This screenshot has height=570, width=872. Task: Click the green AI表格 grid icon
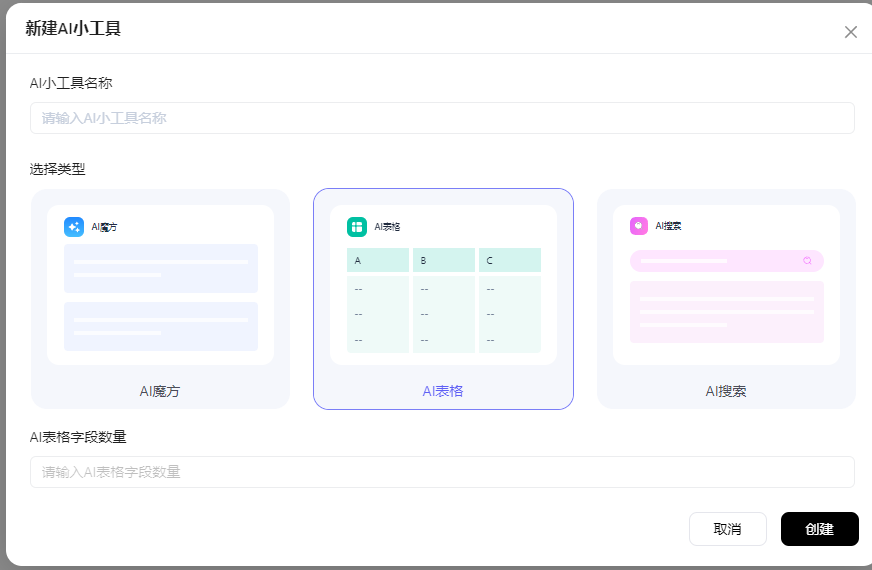pyautogui.click(x=357, y=227)
